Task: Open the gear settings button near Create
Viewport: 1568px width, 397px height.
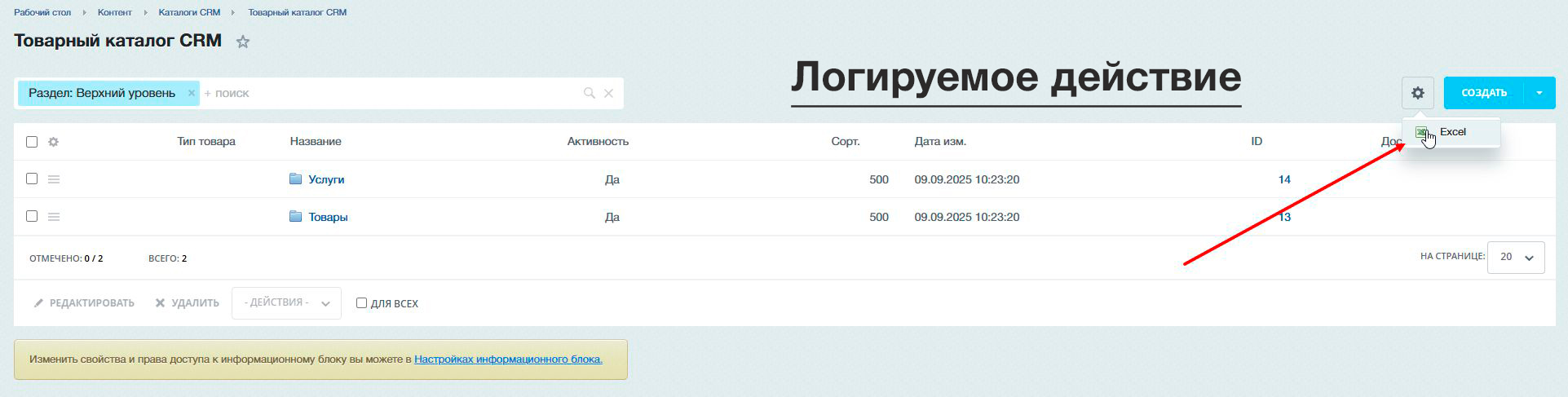Action: click(1418, 93)
